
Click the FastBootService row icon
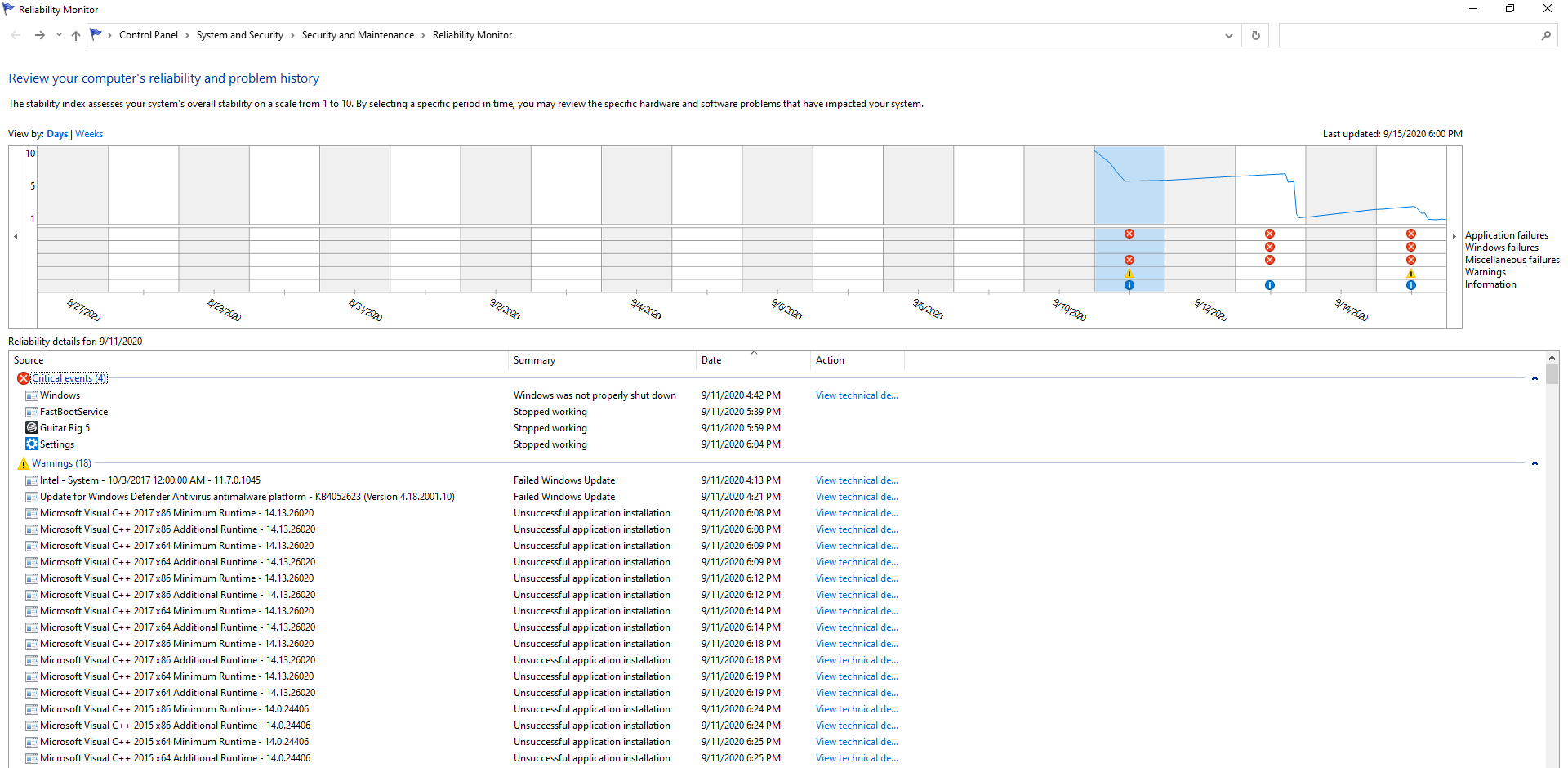point(32,412)
